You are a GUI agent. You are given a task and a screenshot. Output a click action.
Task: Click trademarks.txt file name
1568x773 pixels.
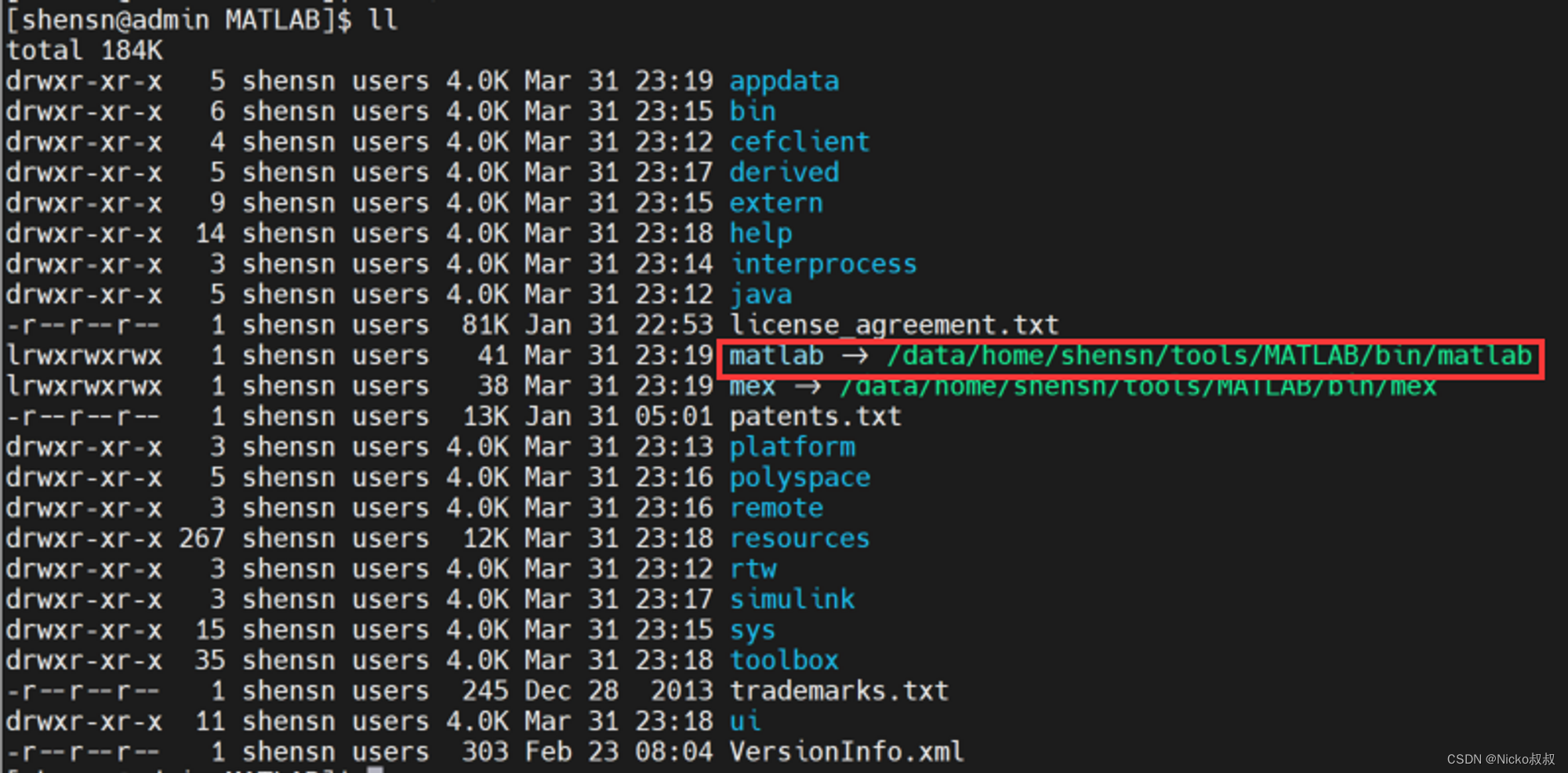839,691
